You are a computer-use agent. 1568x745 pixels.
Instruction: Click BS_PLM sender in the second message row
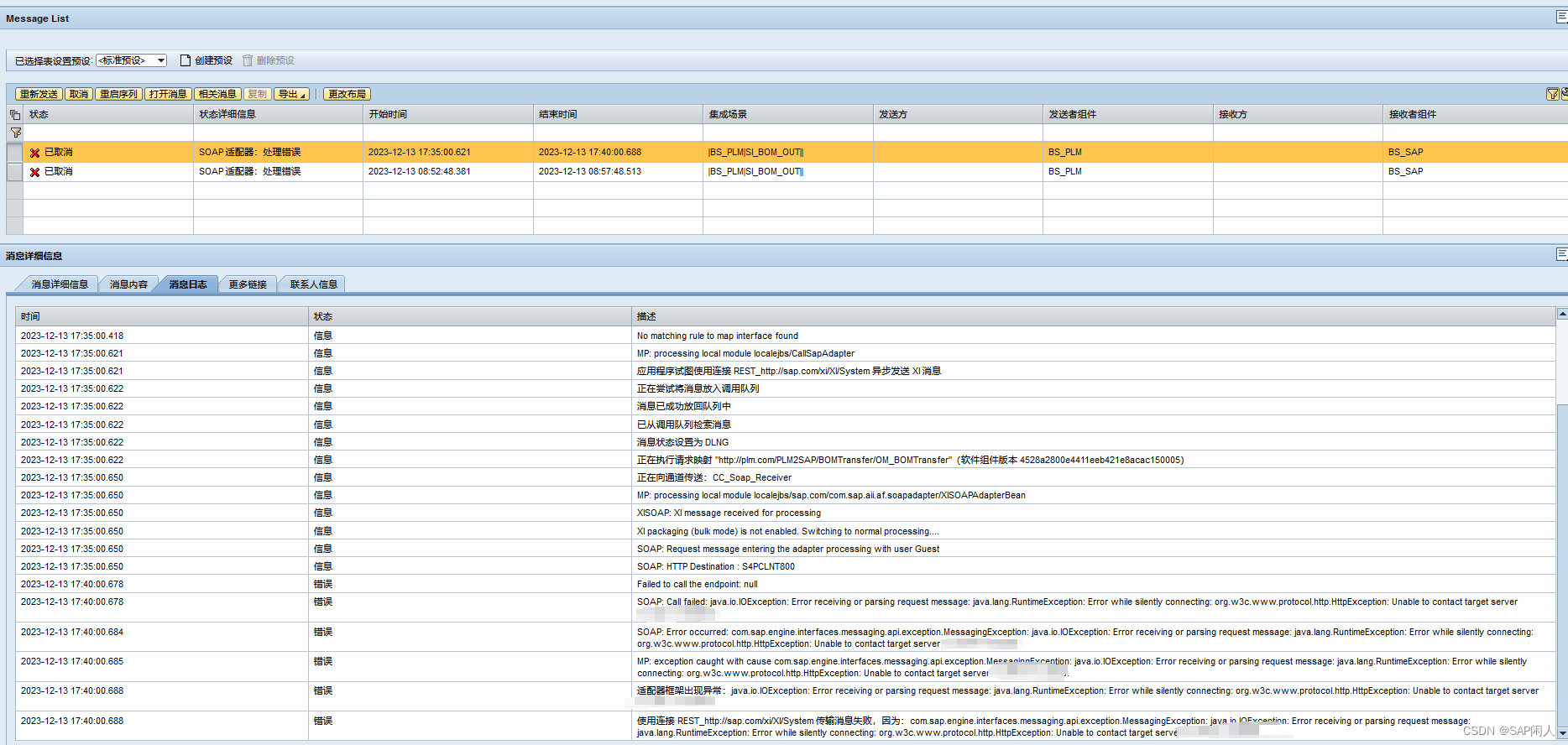pyautogui.click(x=1064, y=171)
